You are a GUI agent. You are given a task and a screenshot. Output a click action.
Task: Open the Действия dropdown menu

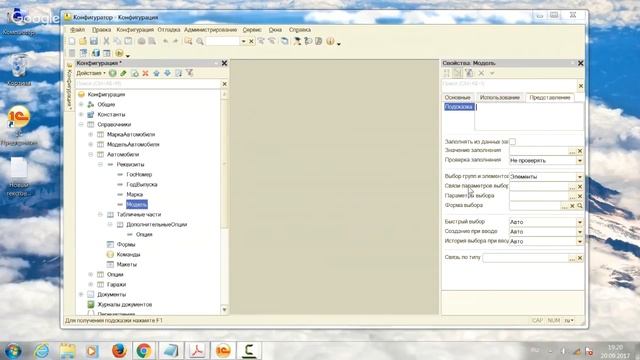[91, 73]
